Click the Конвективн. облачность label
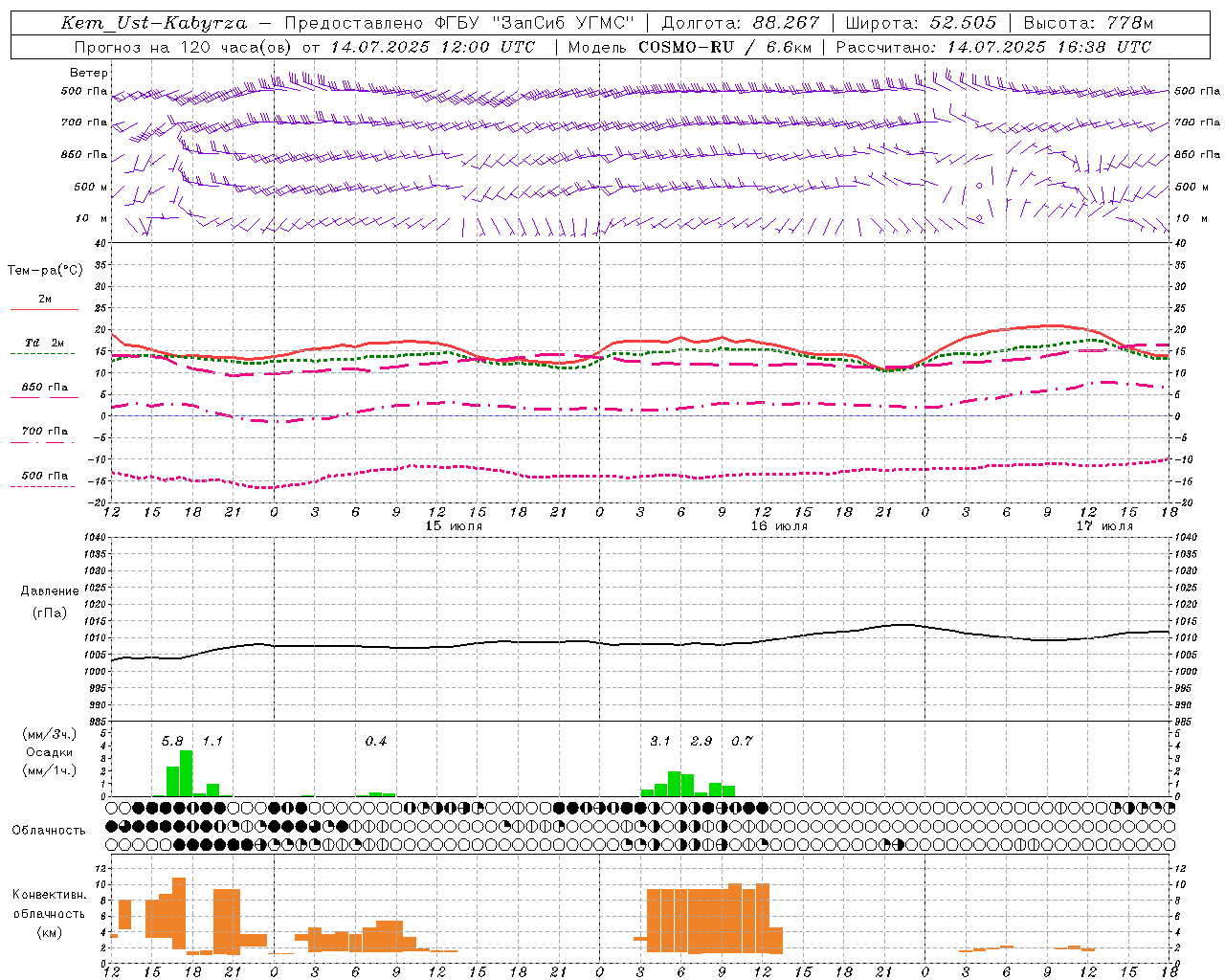This screenshot has width=1225, height=980. [49, 903]
